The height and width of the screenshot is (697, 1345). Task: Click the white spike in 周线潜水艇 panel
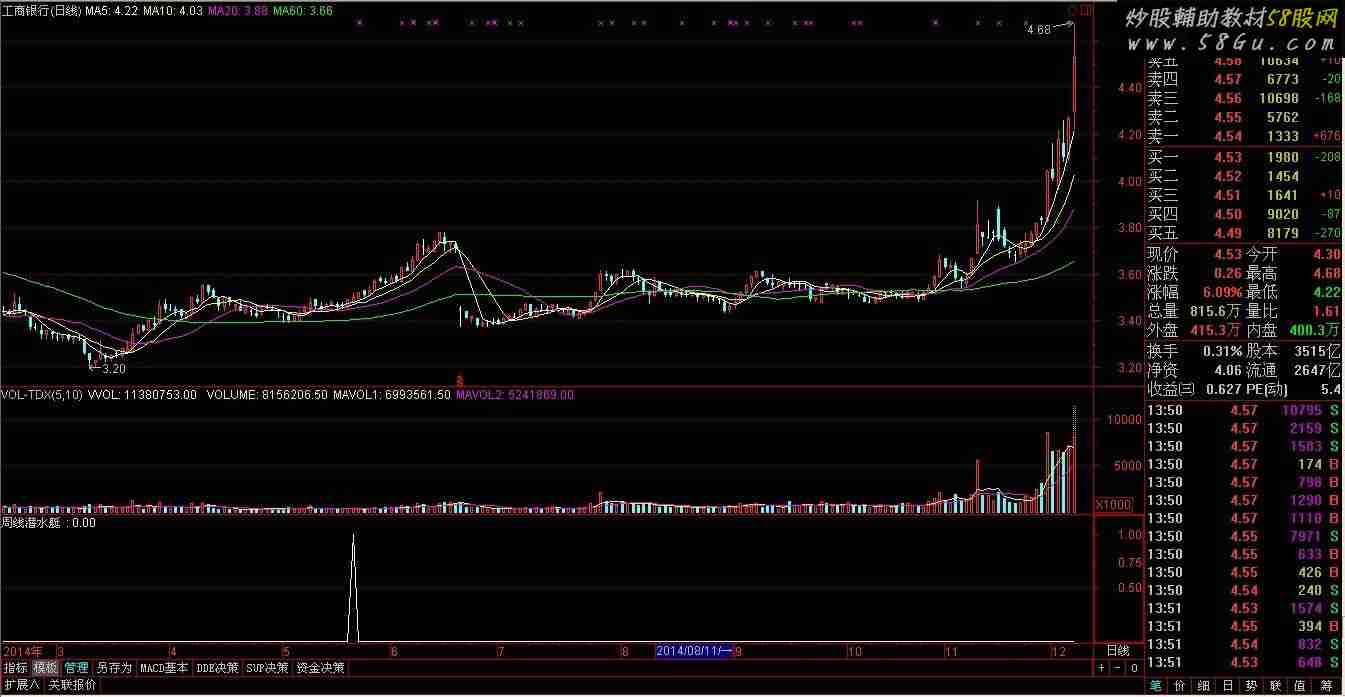(353, 590)
